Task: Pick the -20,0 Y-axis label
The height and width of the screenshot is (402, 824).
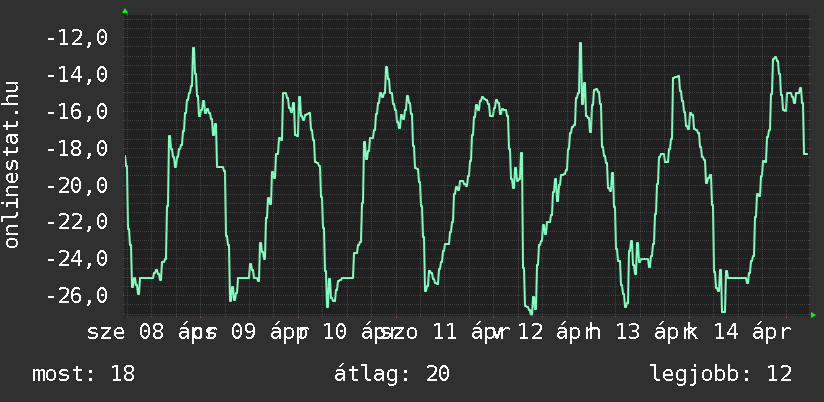Action: (76, 186)
